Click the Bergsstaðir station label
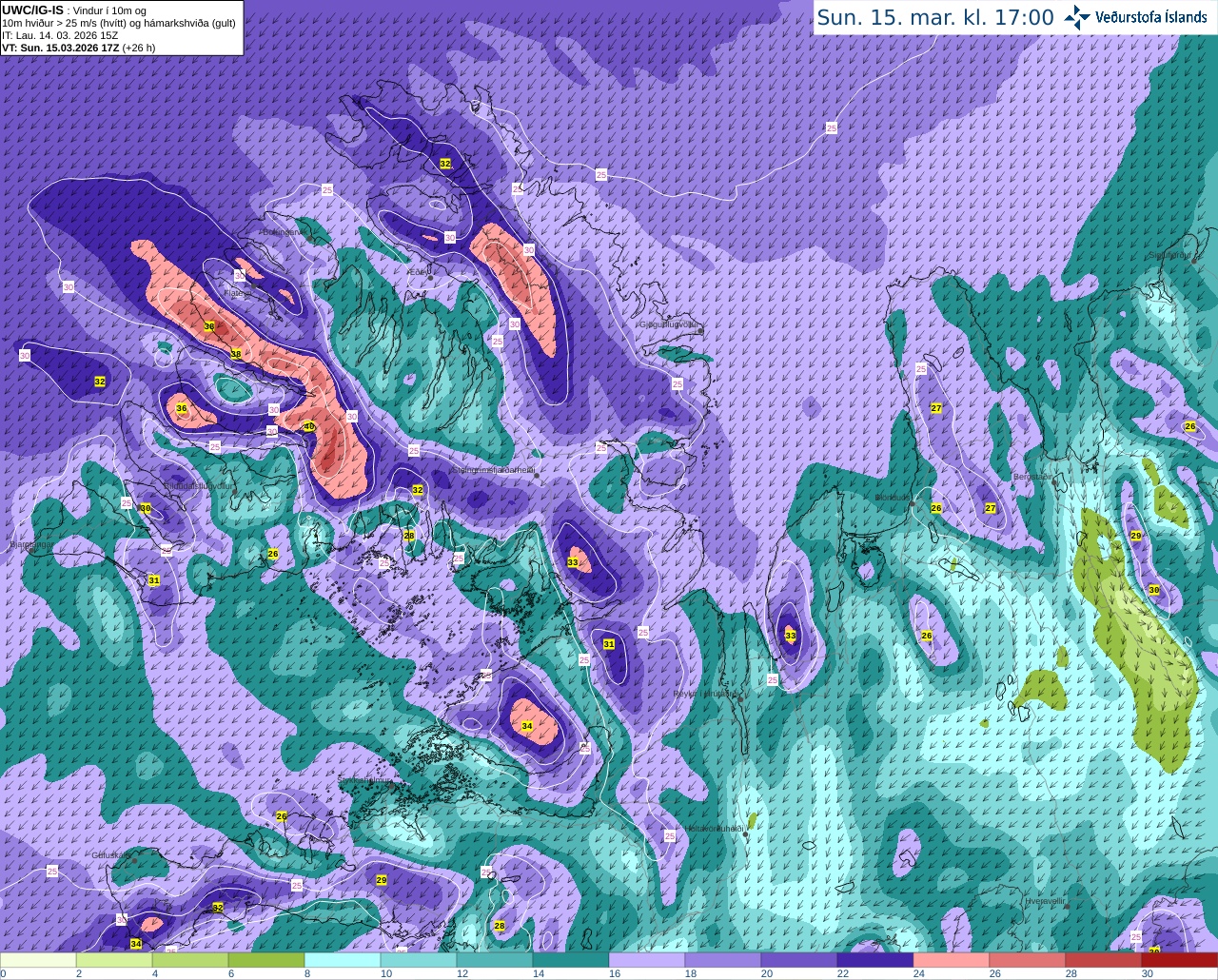The width and height of the screenshot is (1218, 980). coord(1033,477)
